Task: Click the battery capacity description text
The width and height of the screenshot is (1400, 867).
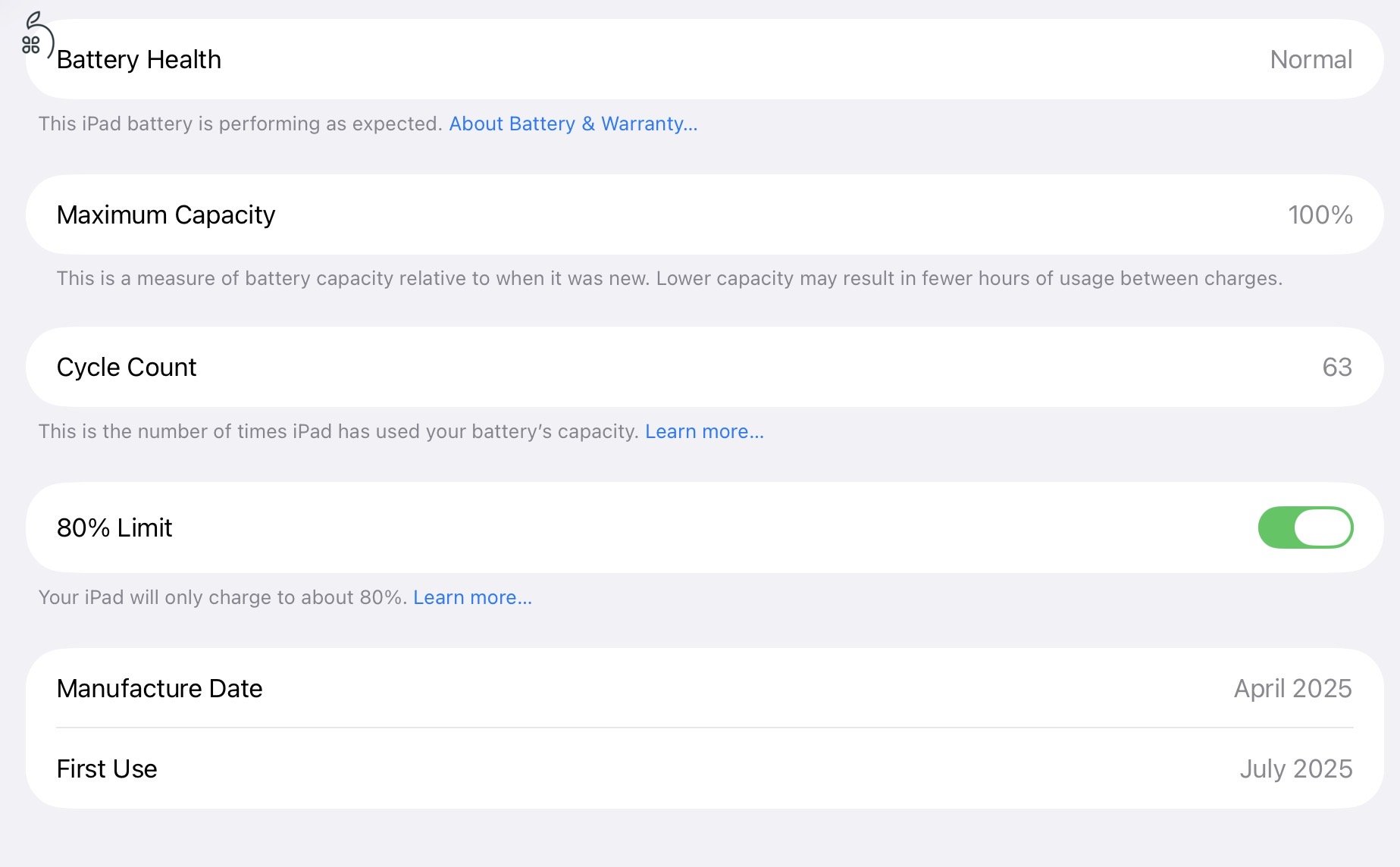Action: click(669, 278)
